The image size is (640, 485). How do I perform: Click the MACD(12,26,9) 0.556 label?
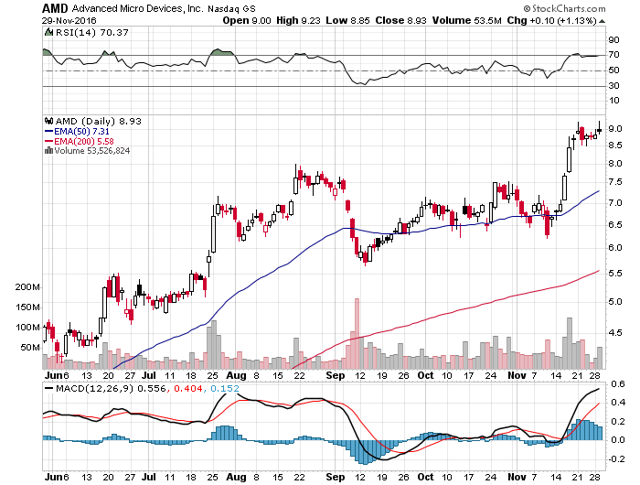pyautogui.click(x=111, y=388)
